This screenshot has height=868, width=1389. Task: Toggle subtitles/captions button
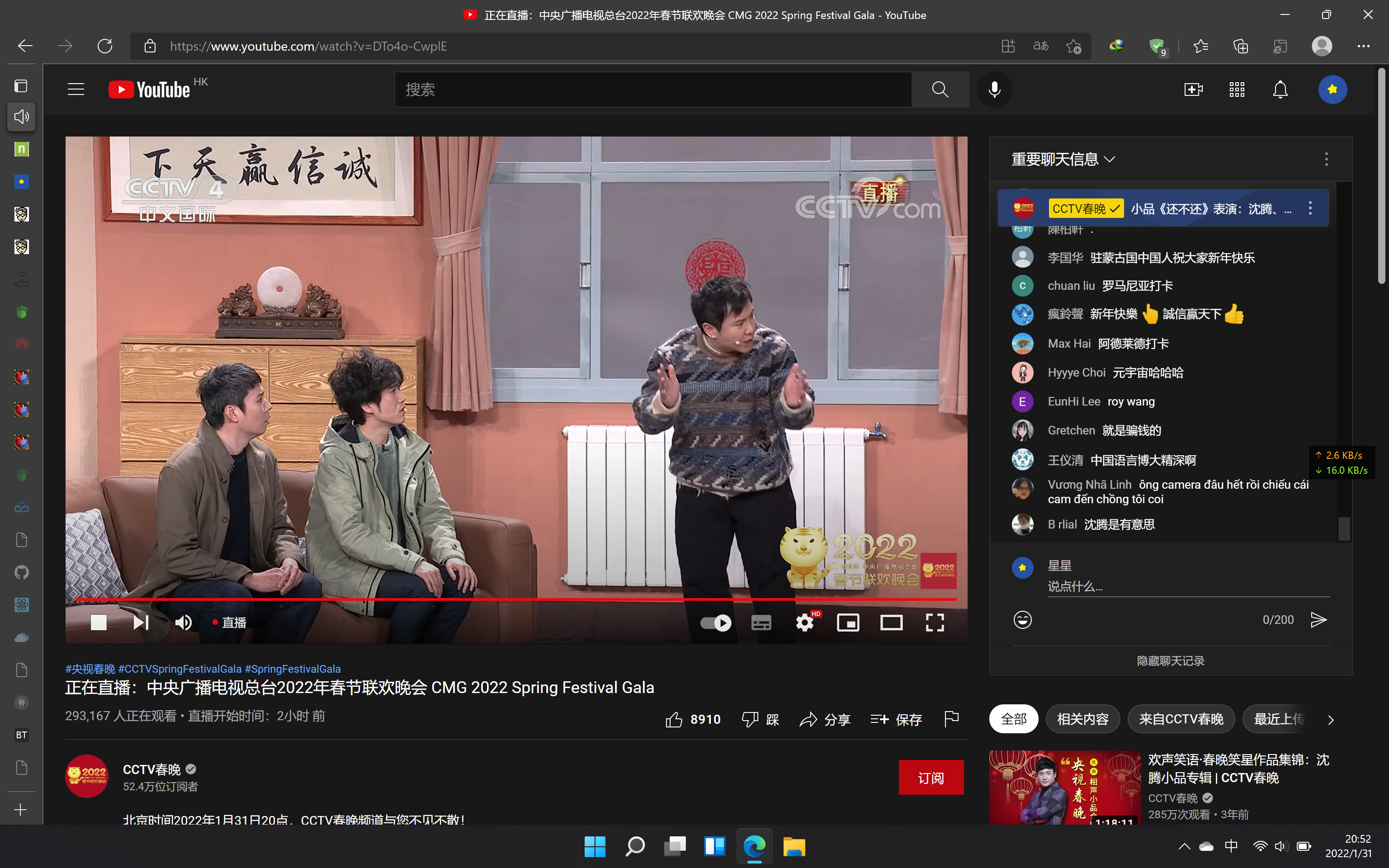[x=761, y=623]
